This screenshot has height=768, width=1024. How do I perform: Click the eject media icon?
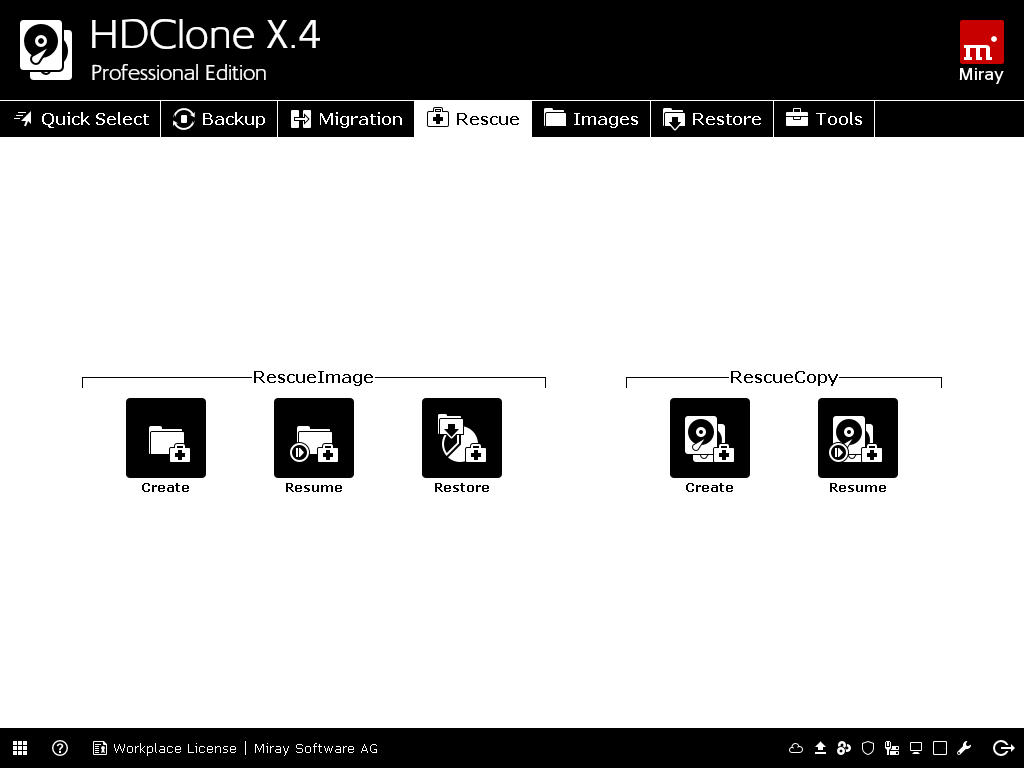tap(820, 748)
